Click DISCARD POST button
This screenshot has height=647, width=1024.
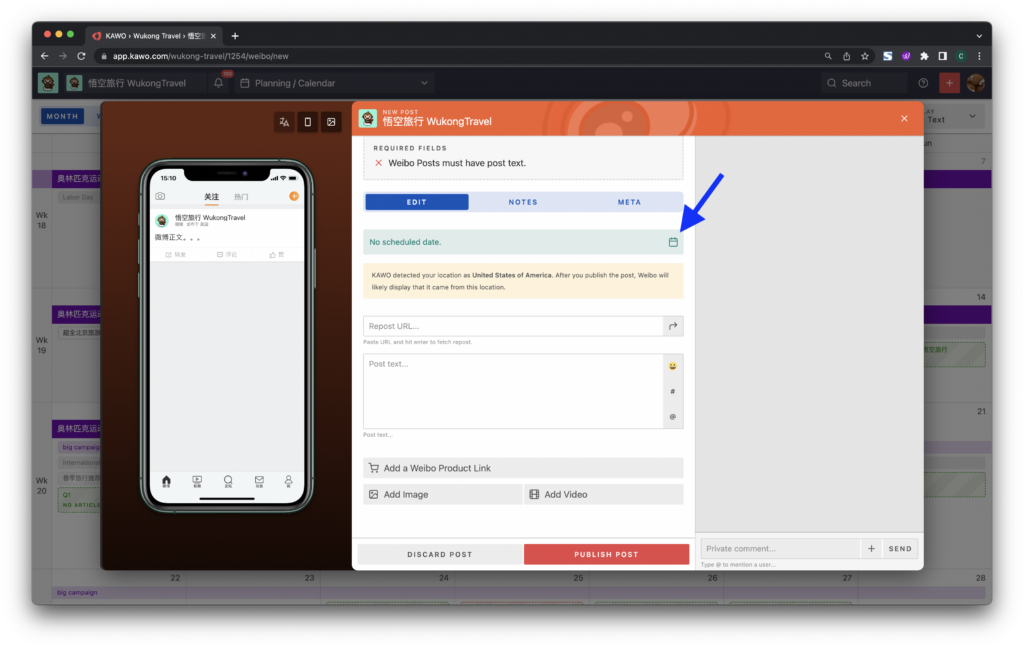click(440, 554)
